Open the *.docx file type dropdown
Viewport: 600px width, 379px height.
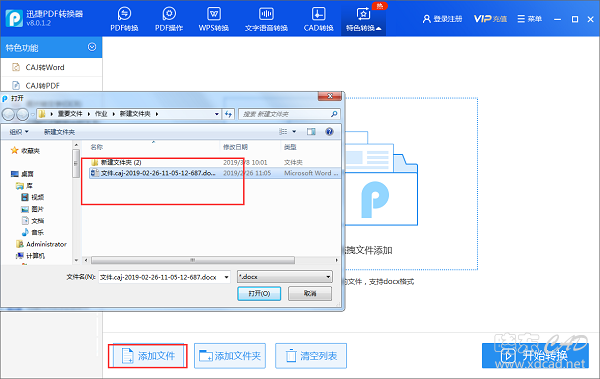point(285,277)
